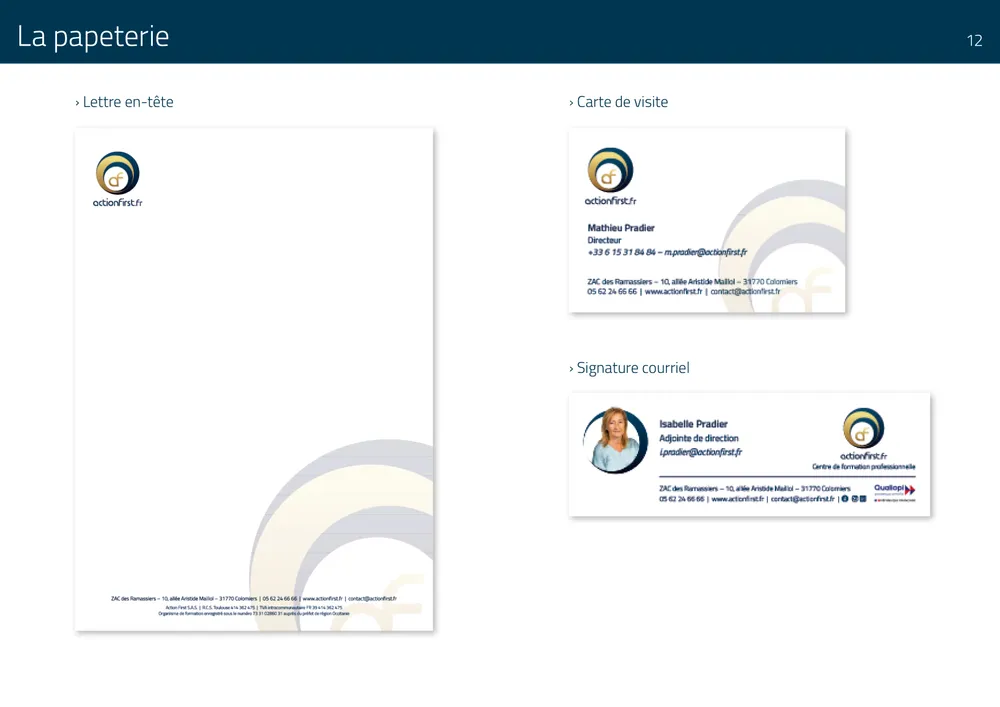The height and width of the screenshot is (707, 1000).
Task: Click the 'Directeur' job title
Action: pyautogui.click(x=604, y=240)
